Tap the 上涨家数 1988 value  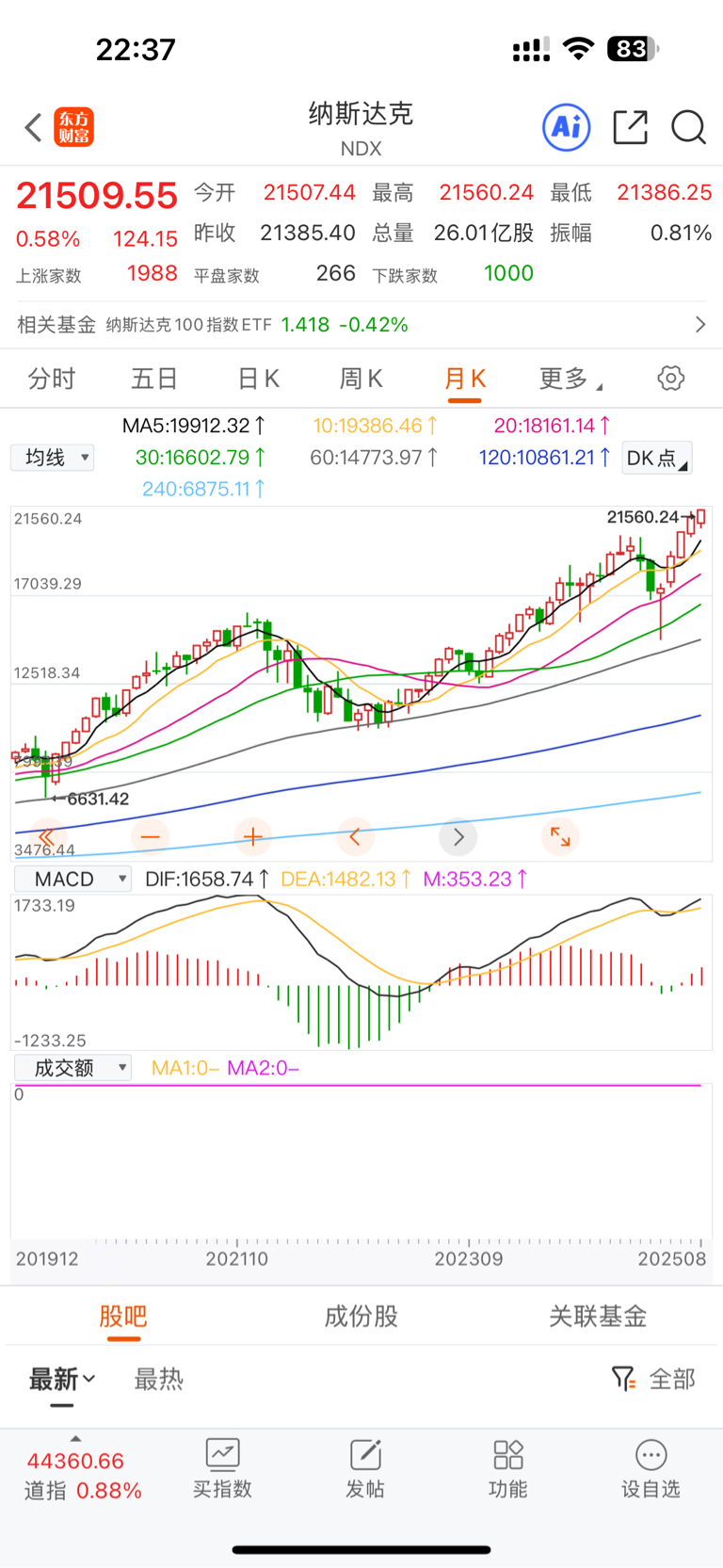tap(97, 274)
